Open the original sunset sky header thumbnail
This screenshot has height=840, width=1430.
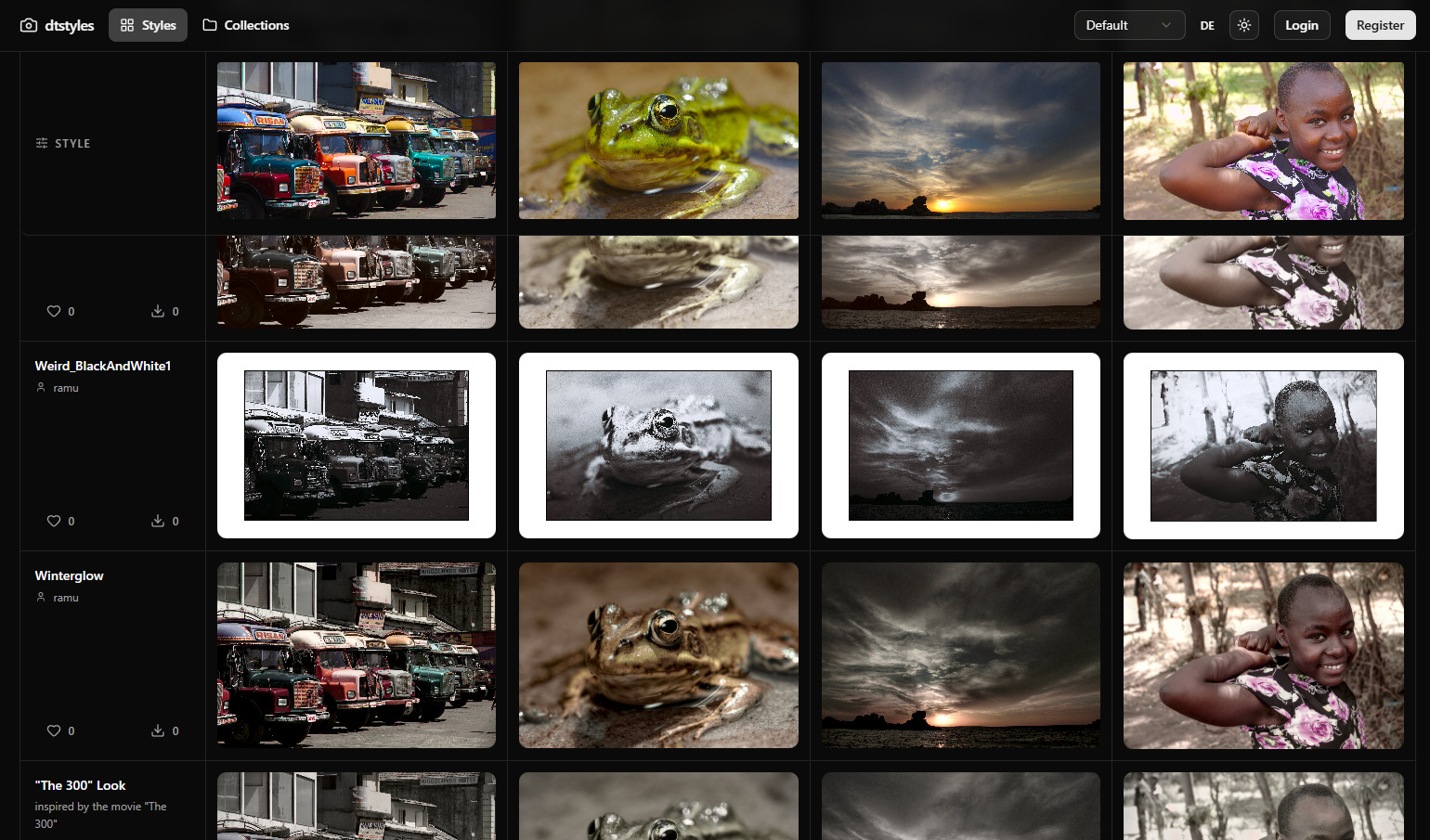(x=961, y=141)
